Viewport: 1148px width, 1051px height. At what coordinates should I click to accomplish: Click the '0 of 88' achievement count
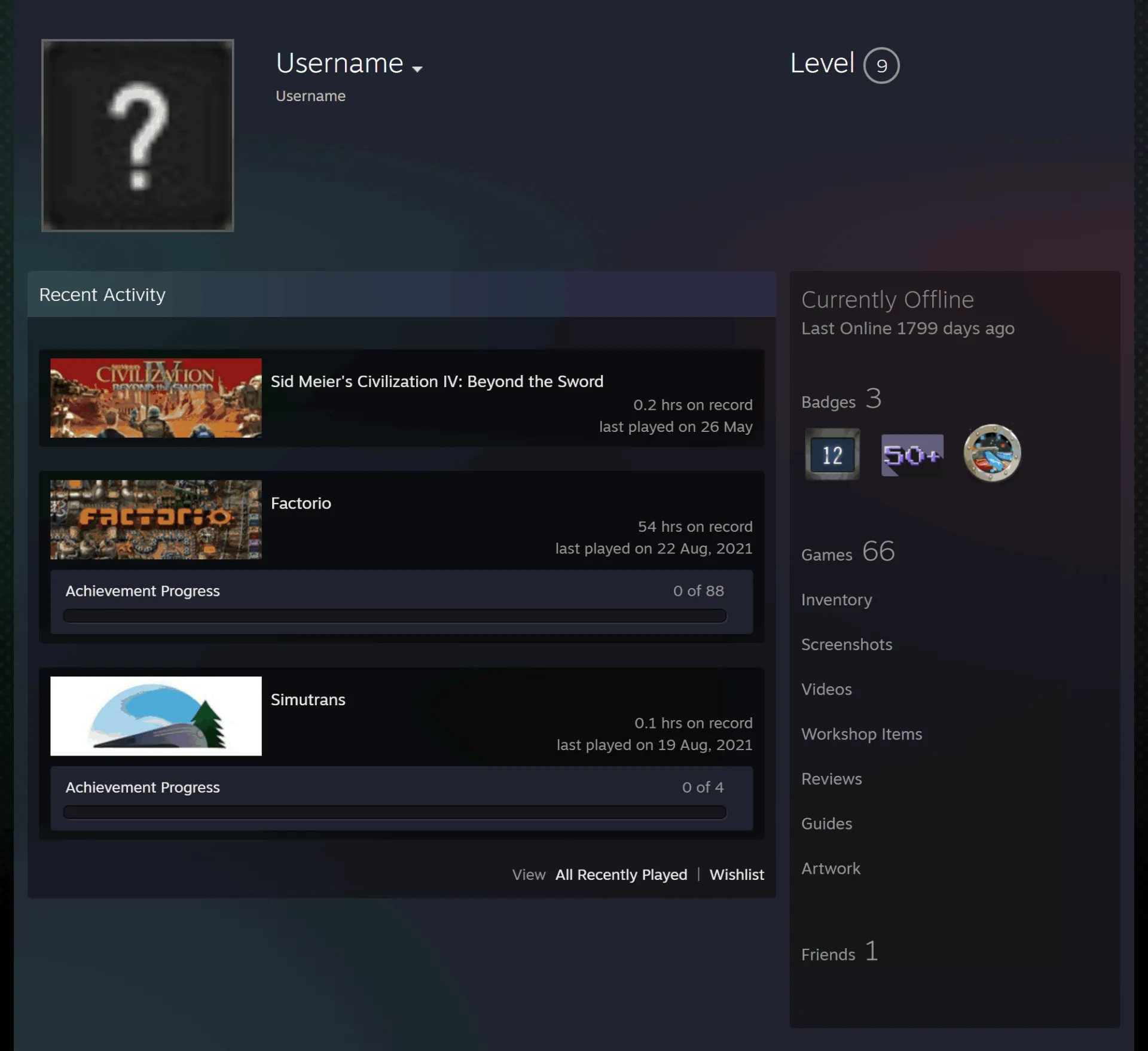tap(698, 591)
